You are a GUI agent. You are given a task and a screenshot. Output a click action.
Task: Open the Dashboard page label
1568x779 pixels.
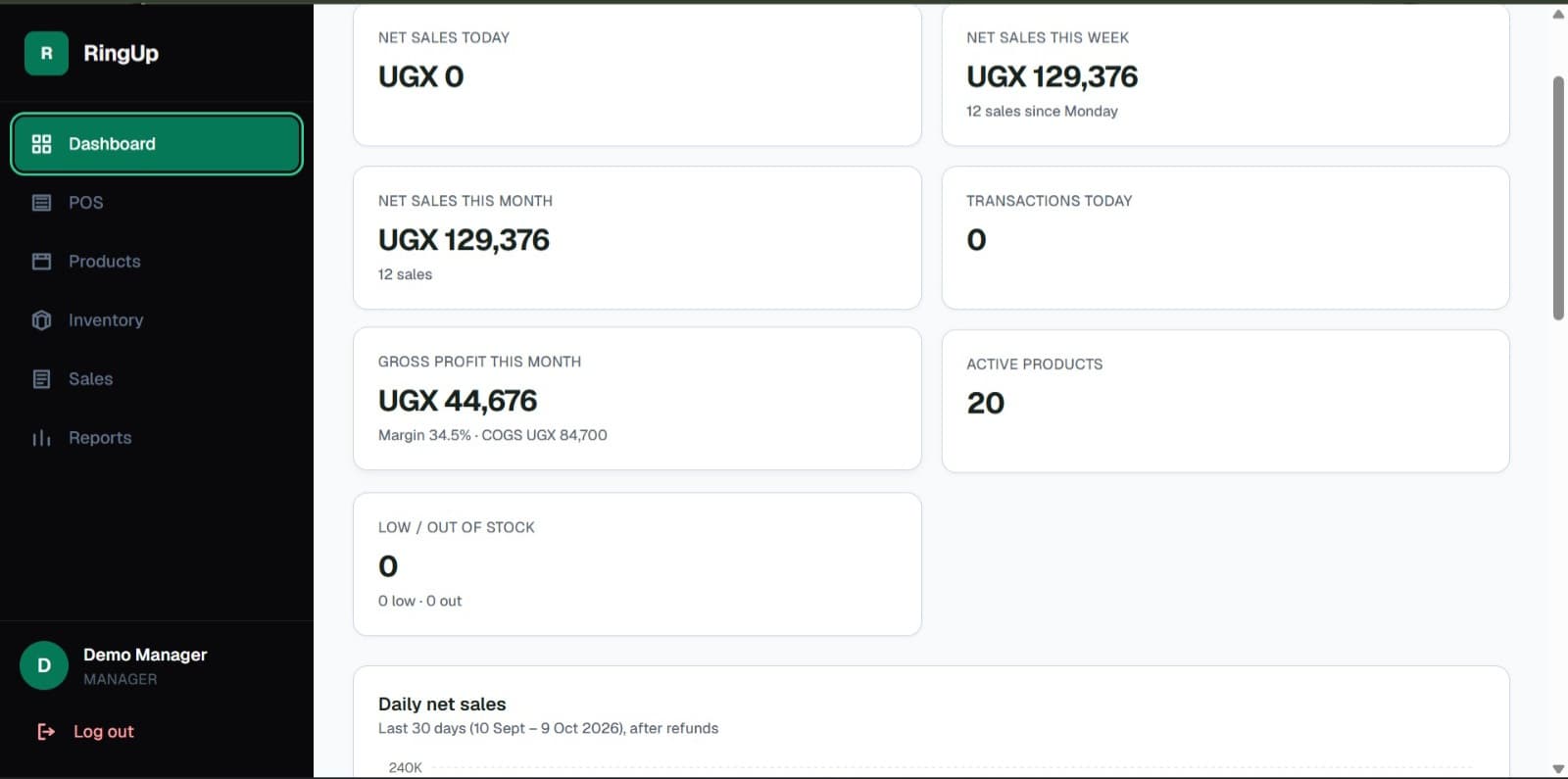pyautogui.click(x=112, y=144)
